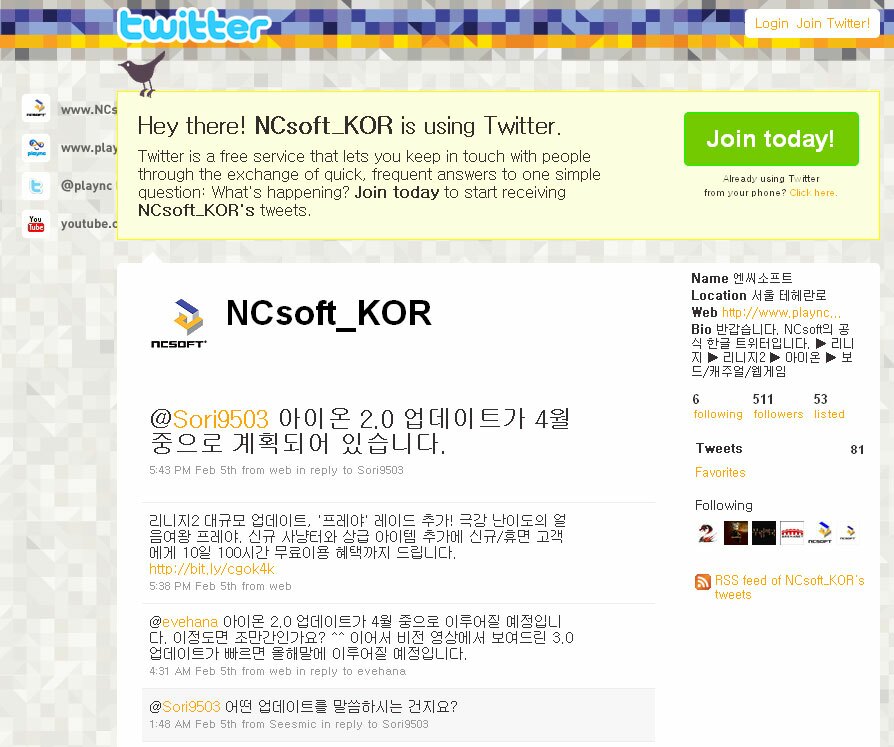Open the plaync web link in profile
Viewport: 894px width, 747px height.
(x=781, y=312)
